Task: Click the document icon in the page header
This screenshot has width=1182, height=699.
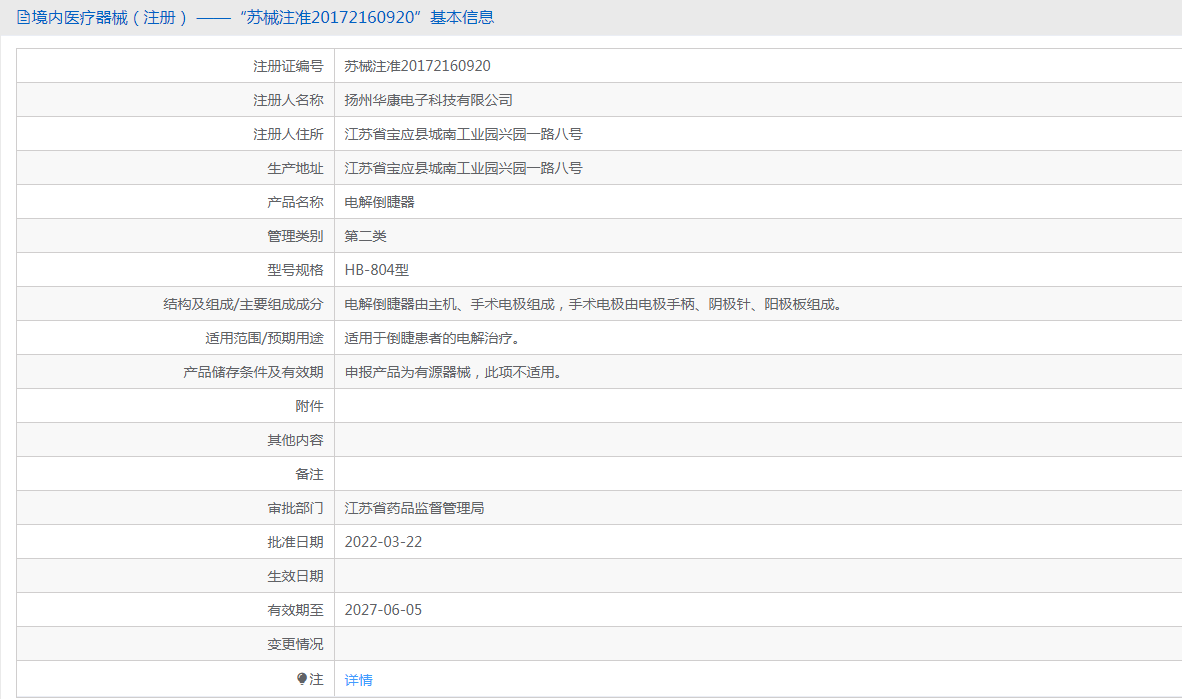Action: pyautogui.click(x=23, y=17)
